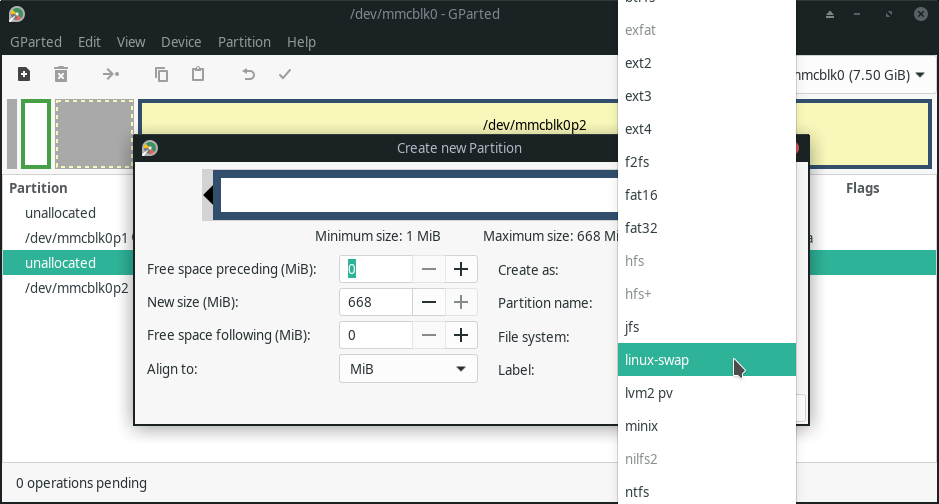Screen dimensions: 939x504
Task: Choose minix from file system list
Action: [707, 426]
